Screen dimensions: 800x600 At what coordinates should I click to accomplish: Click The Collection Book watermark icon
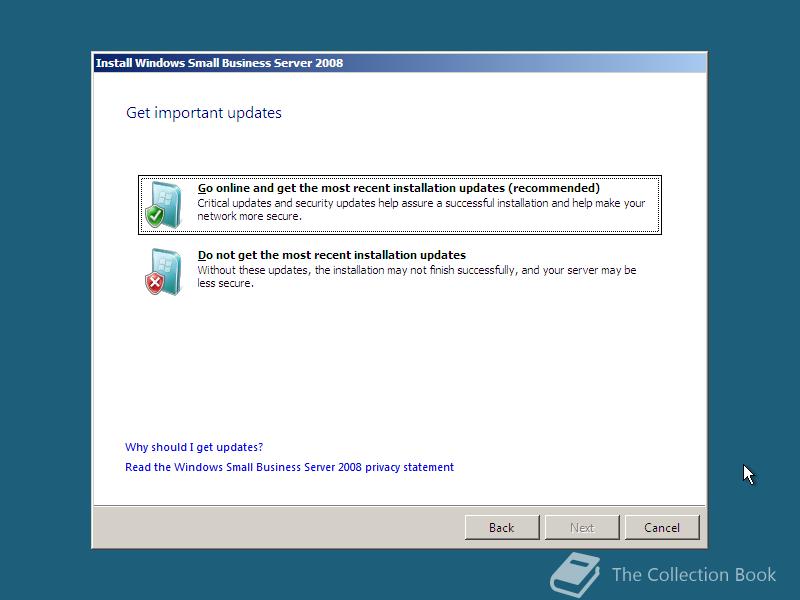point(573,575)
